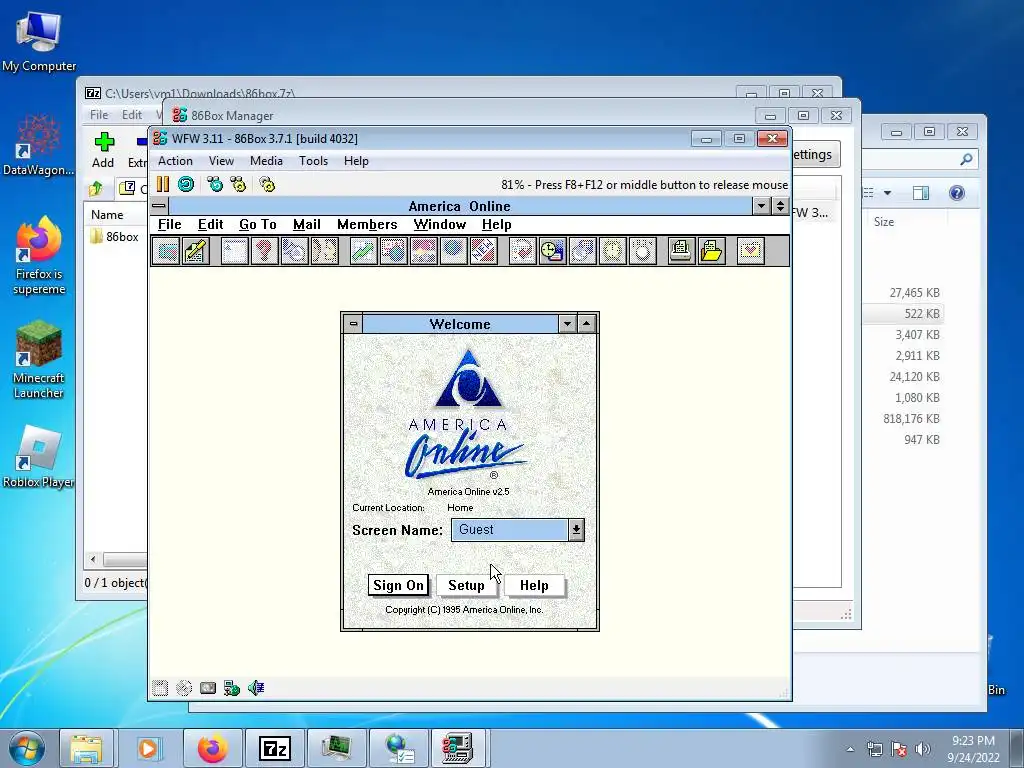Select the Guest screen name field
This screenshot has width=1024, height=768.
pyautogui.click(x=510, y=530)
